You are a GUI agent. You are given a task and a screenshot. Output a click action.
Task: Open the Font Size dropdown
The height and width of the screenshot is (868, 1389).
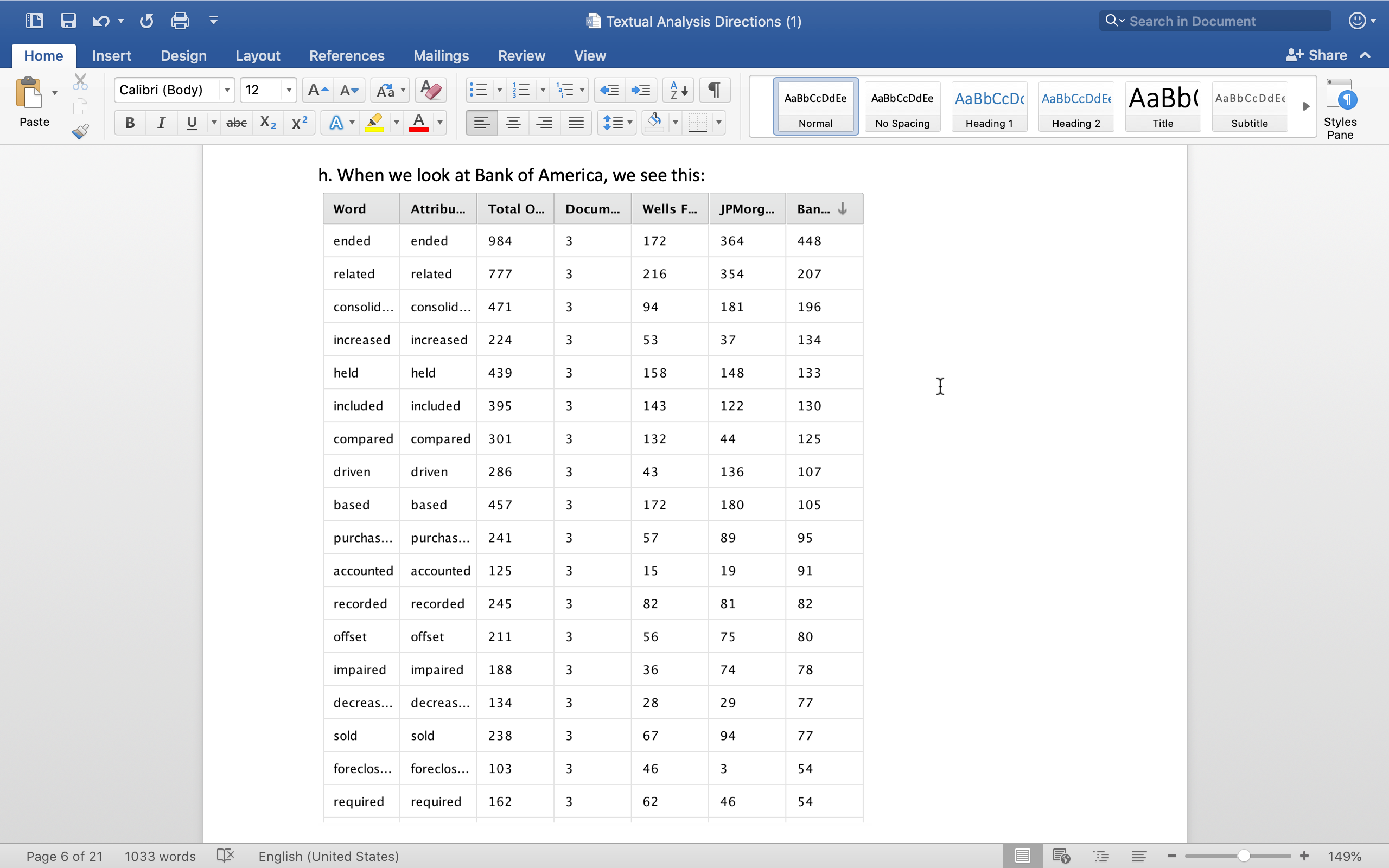(288, 90)
